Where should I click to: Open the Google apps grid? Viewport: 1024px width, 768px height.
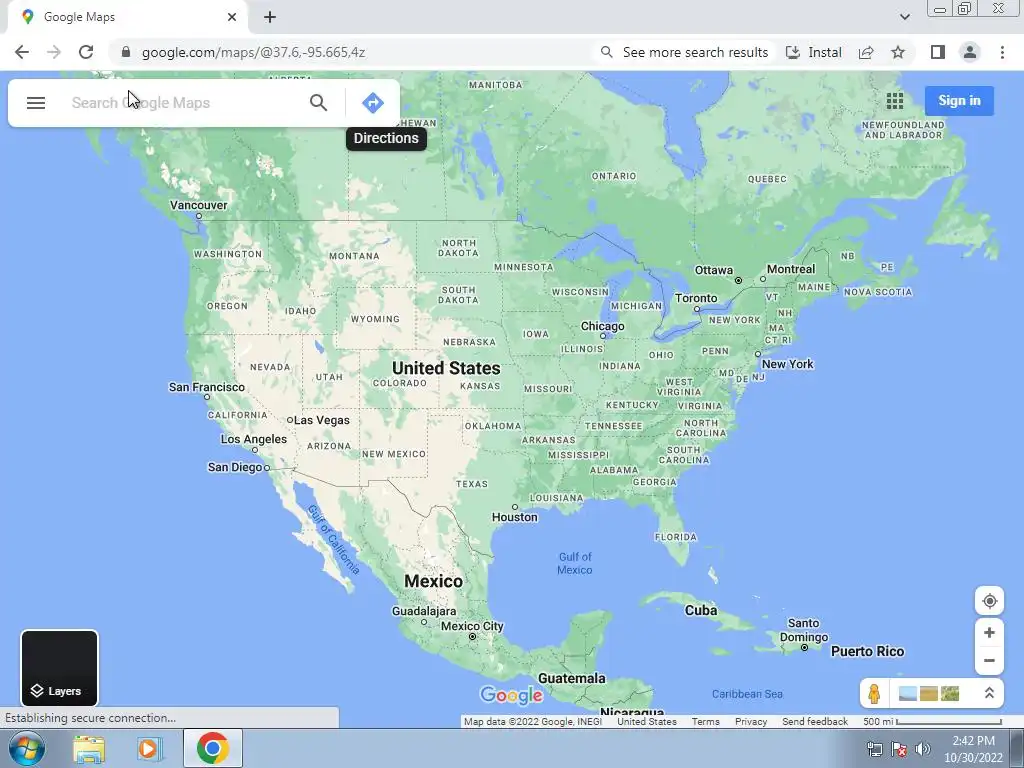click(x=895, y=101)
